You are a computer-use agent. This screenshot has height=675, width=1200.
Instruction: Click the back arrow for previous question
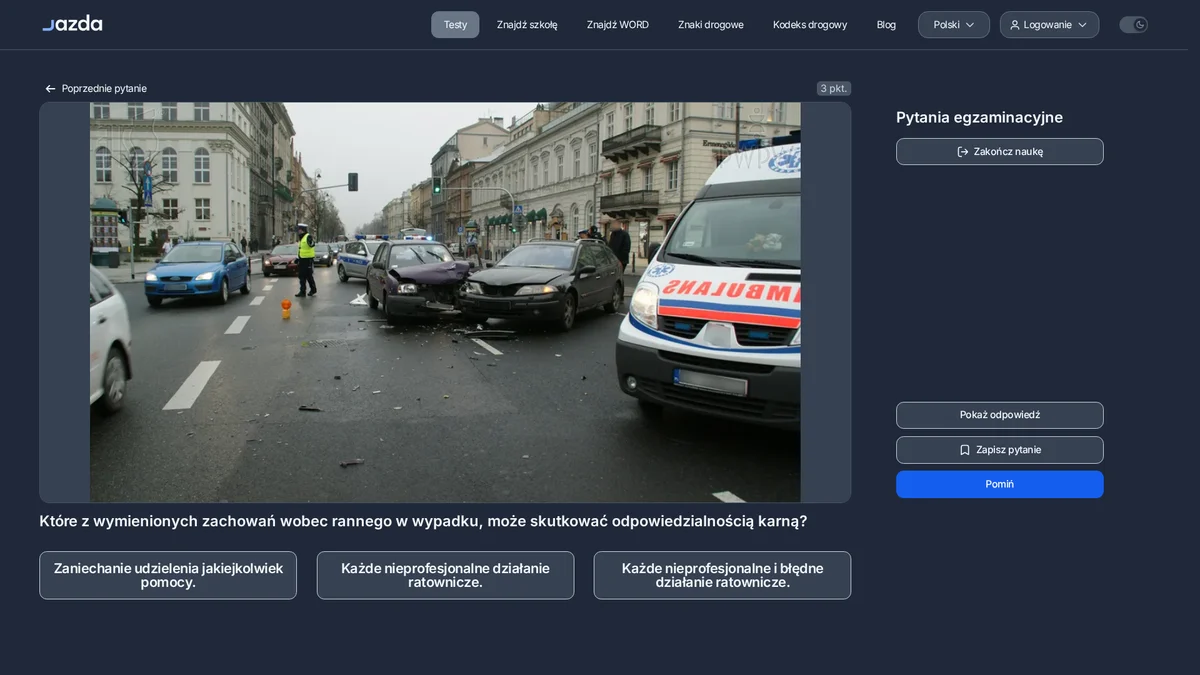pyautogui.click(x=50, y=89)
